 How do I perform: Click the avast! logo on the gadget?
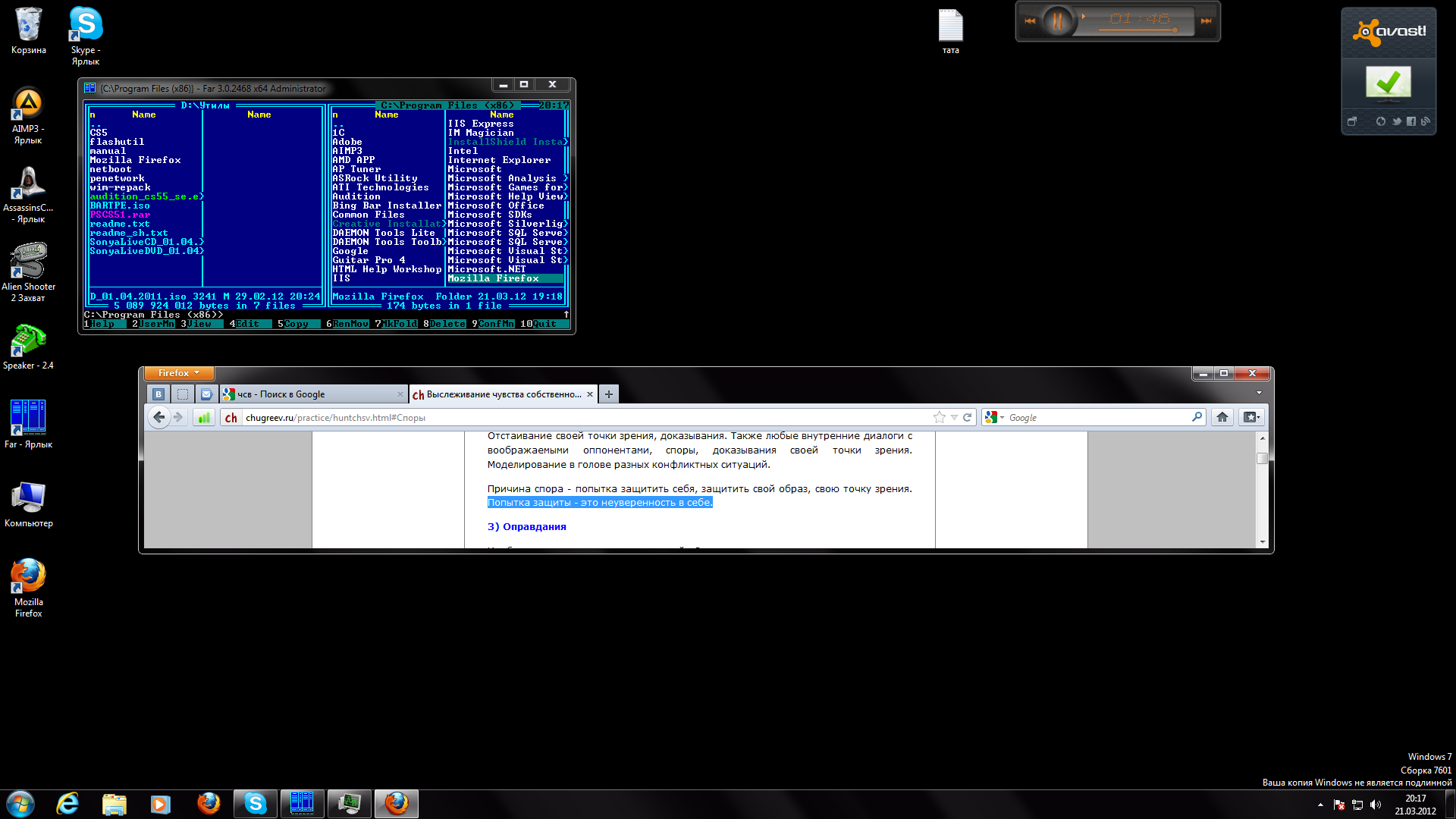pyautogui.click(x=1389, y=32)
